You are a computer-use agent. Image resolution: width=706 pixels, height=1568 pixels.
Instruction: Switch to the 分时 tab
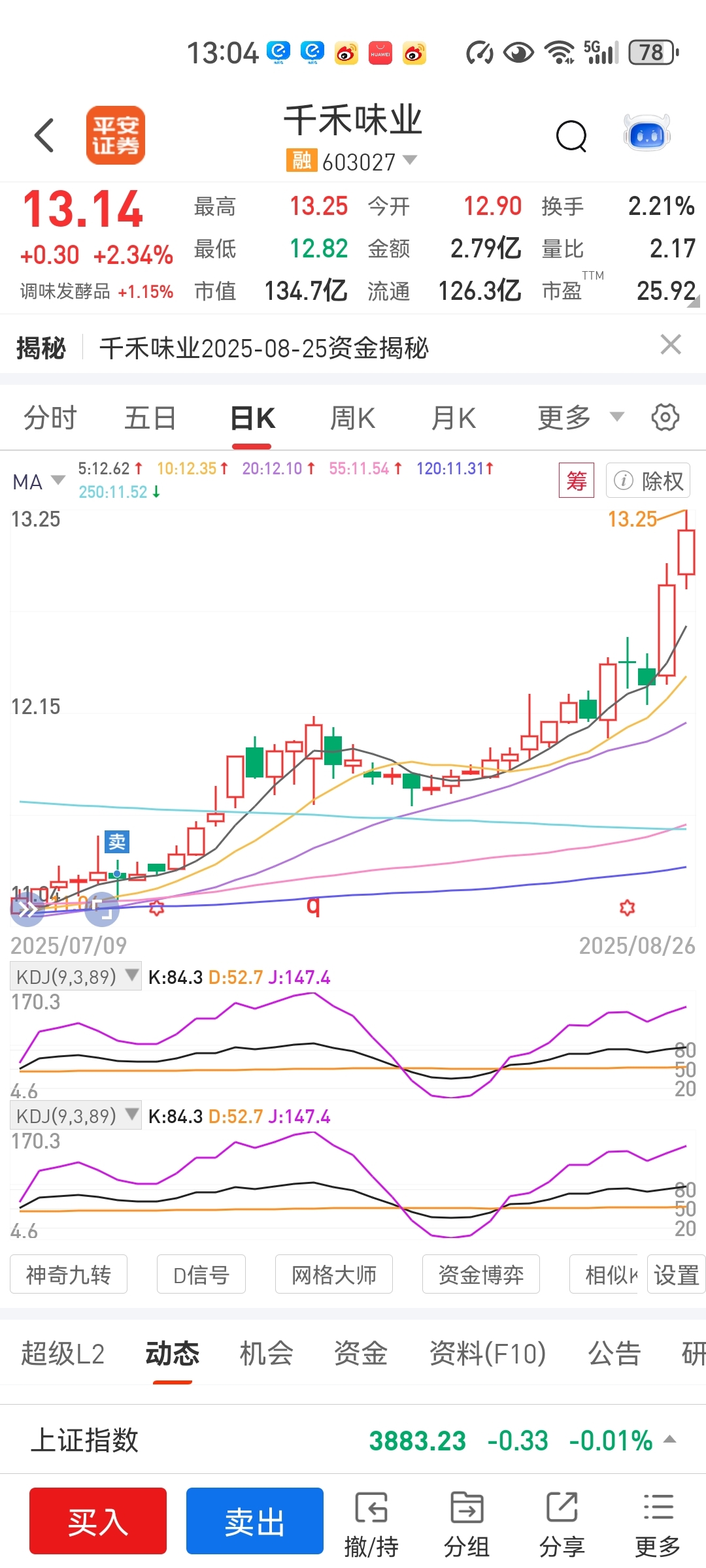tap(50, 417)
